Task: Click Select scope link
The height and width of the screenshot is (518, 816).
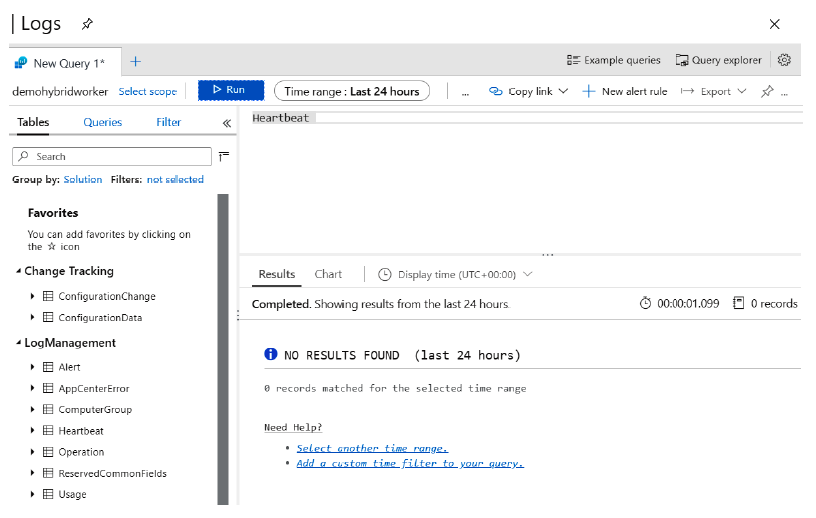Action: coord(148,91)
